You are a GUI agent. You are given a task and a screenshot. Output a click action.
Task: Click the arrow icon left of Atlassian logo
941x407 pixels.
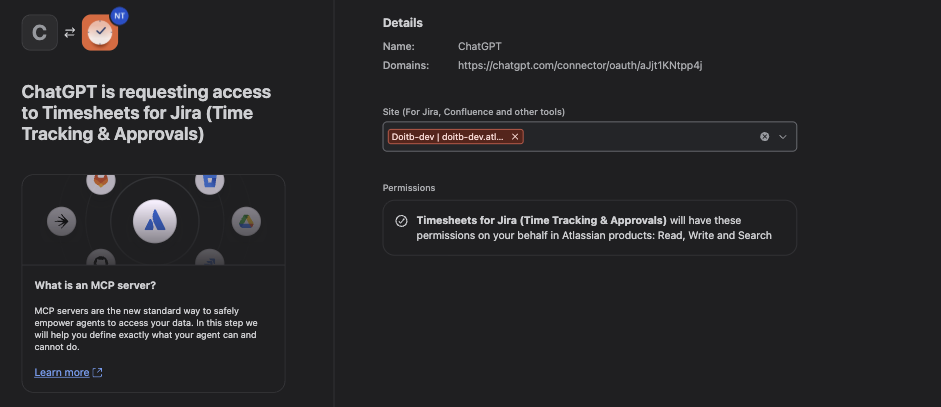[x=61, y=222]
